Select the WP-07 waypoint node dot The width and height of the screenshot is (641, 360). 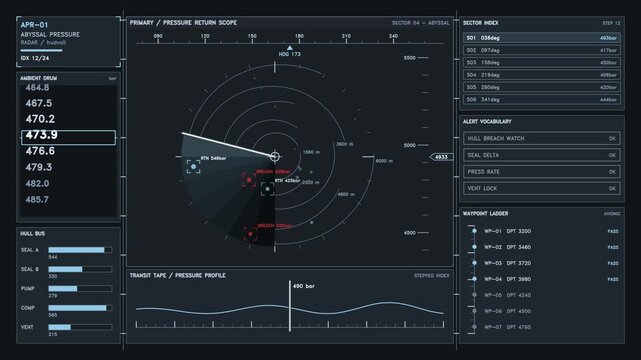tap(474, 327)
